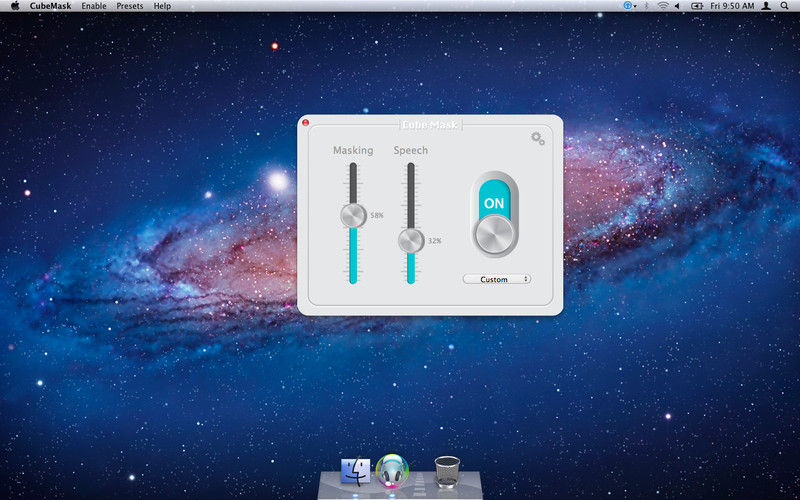Open the Enable menu
The width and height of the screenshot is (800, 500).
[94, 6]
